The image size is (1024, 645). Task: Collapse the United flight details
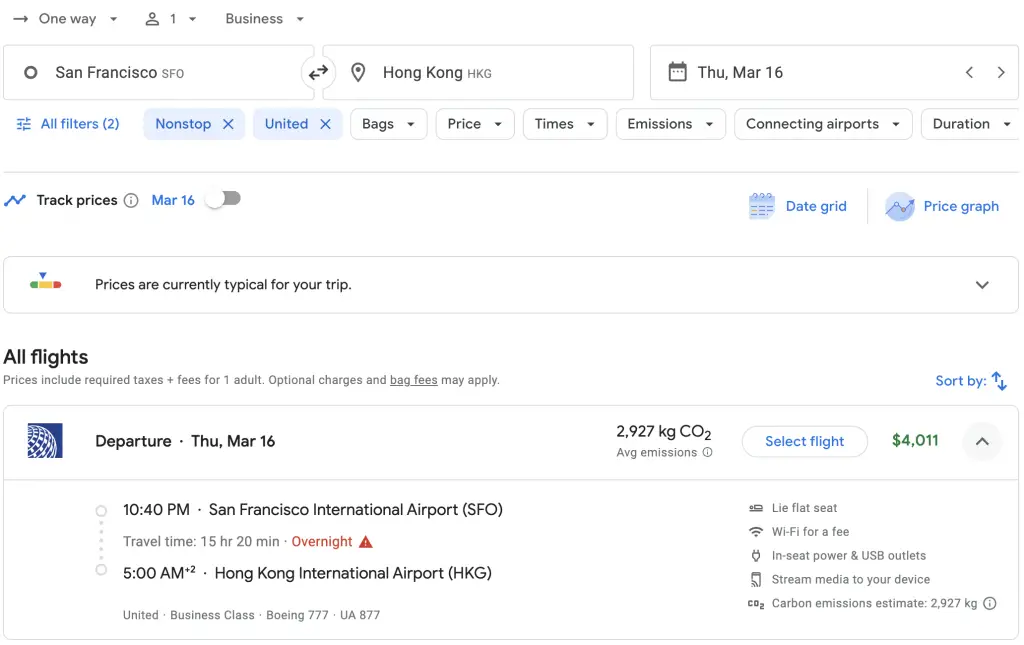click(x=982, y=441)
